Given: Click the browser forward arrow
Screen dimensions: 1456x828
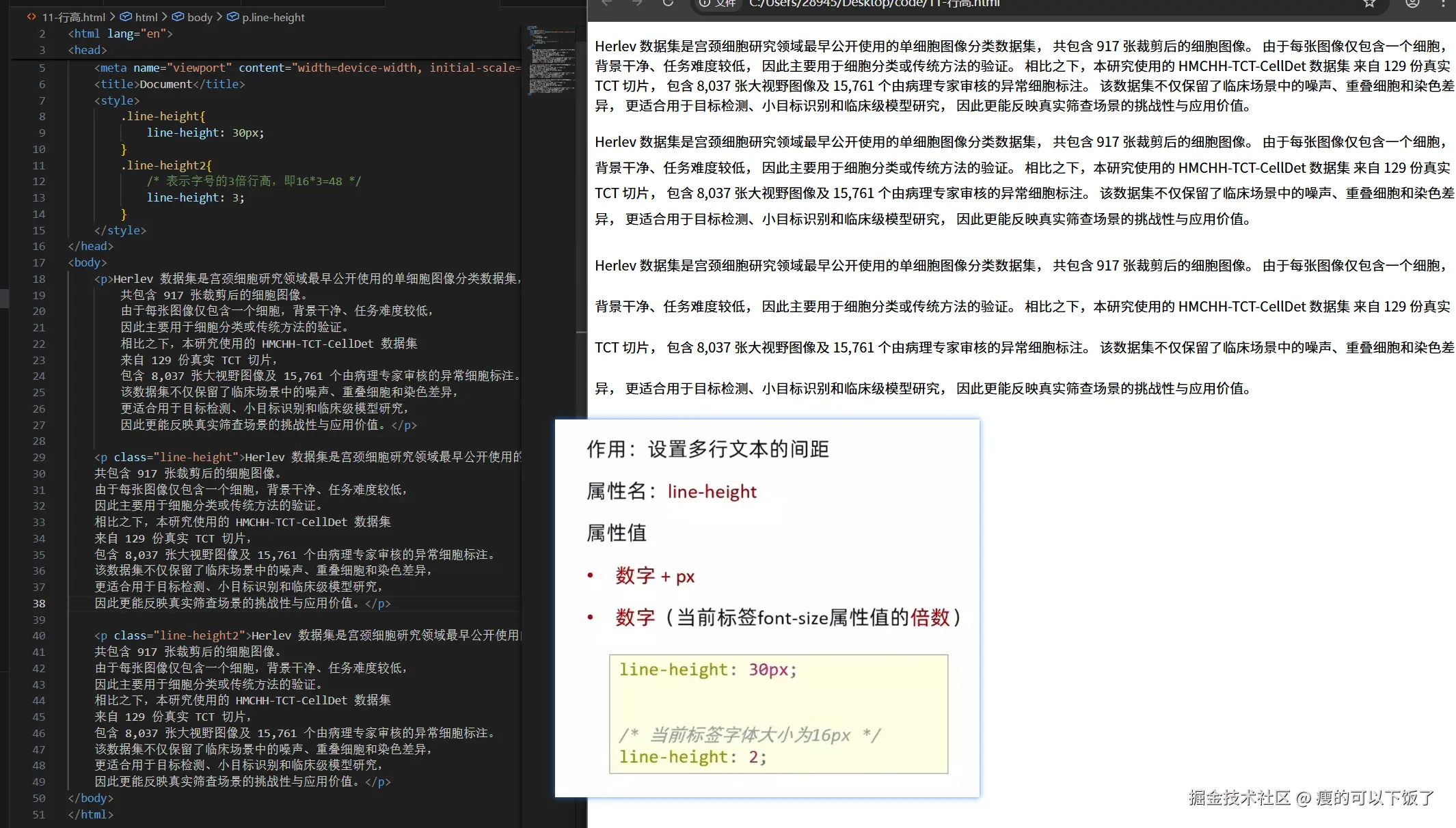Looking at the screenshot, I should coord(637,3).
